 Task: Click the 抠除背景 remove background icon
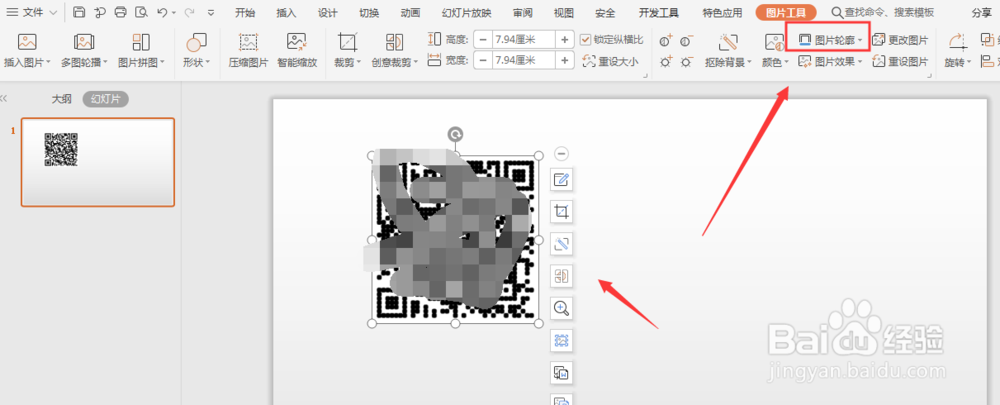[728, 43]
